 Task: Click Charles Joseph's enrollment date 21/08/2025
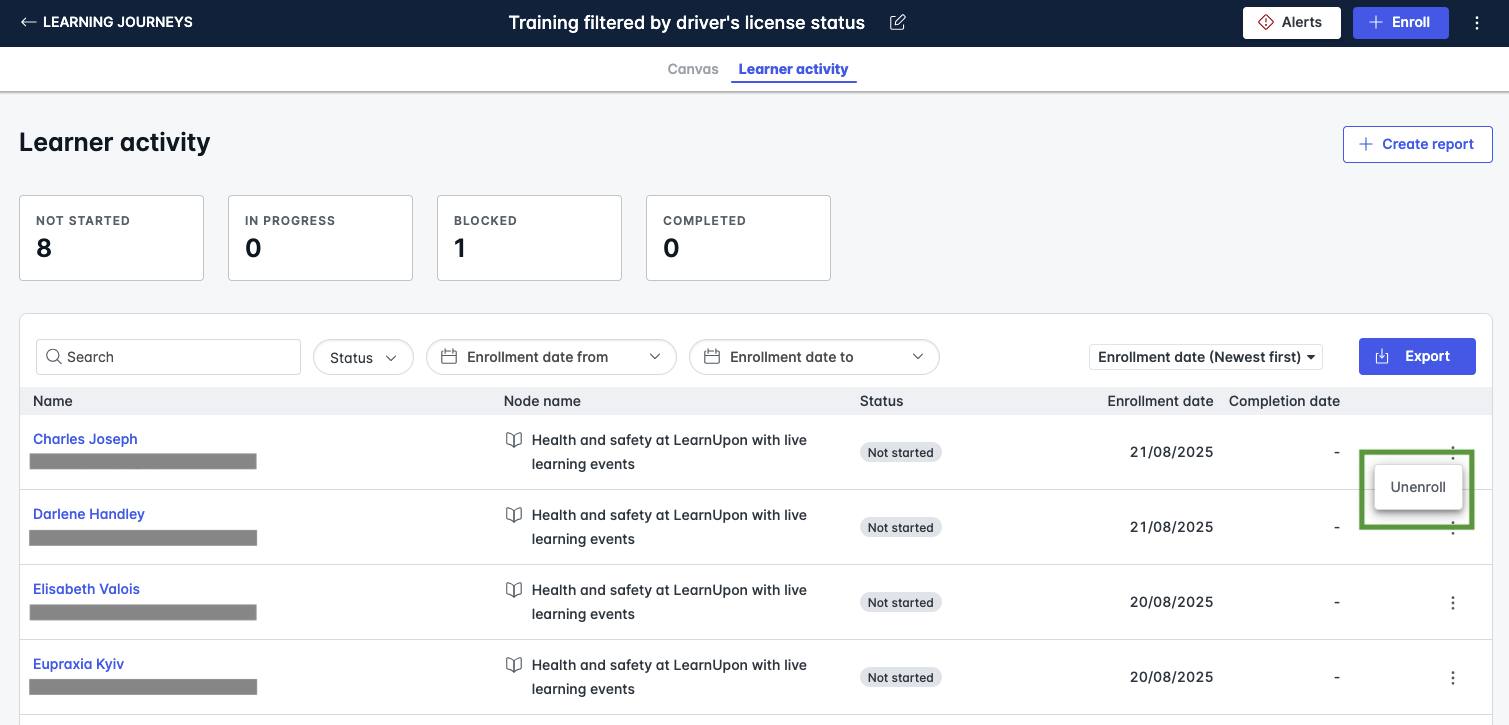tap(1171, 452)
